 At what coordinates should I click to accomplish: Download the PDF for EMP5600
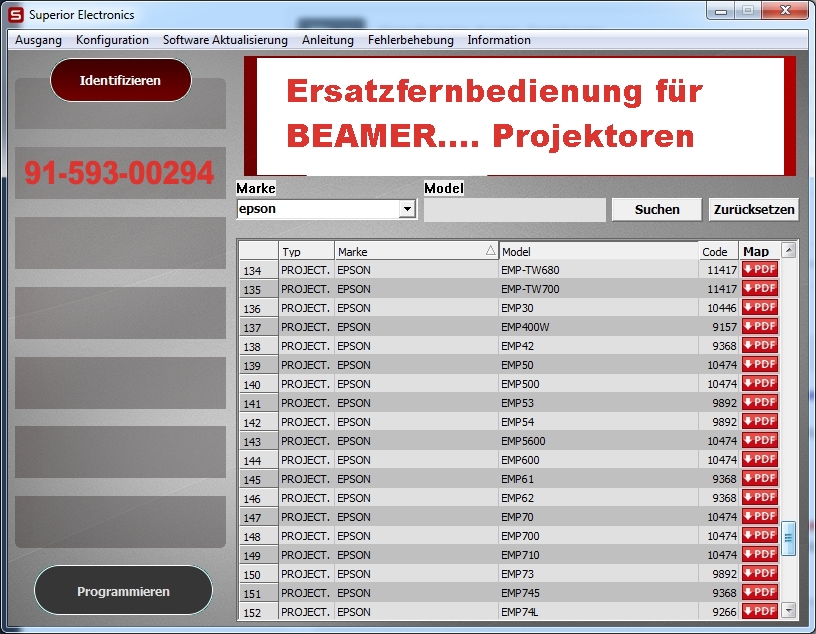point(760,441)
